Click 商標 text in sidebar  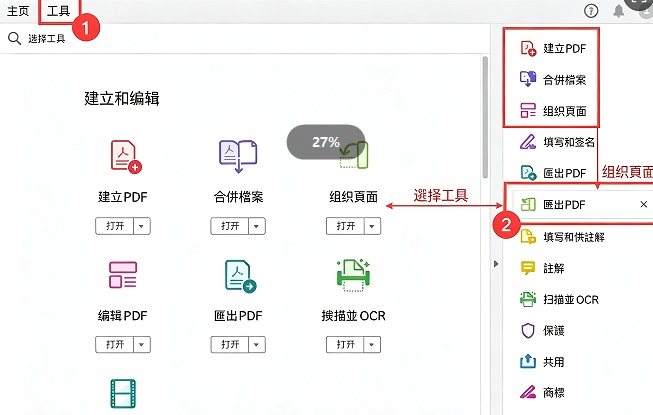pyautogui.click(x=553, y=393)
